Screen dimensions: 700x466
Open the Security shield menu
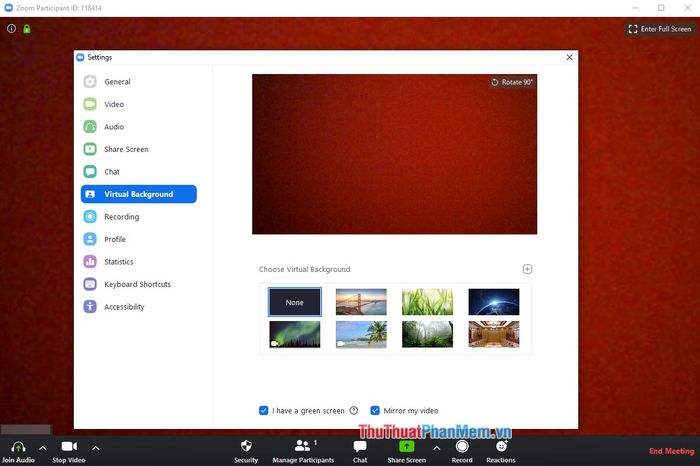(x=246, y=451)
